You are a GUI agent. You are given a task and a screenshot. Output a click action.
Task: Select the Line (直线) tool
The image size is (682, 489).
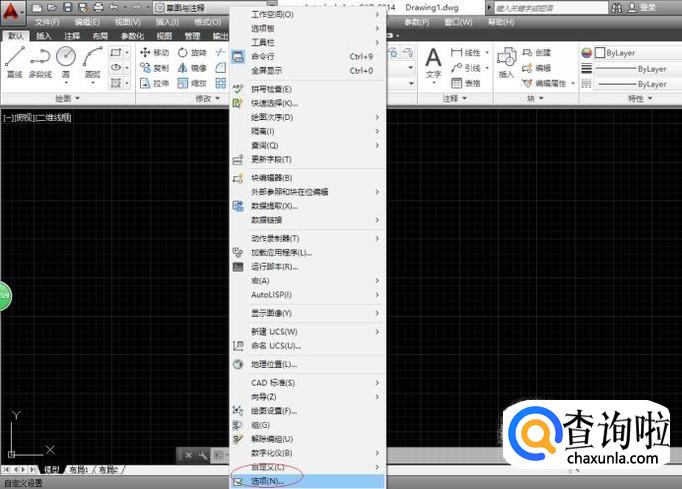(15, 62)
